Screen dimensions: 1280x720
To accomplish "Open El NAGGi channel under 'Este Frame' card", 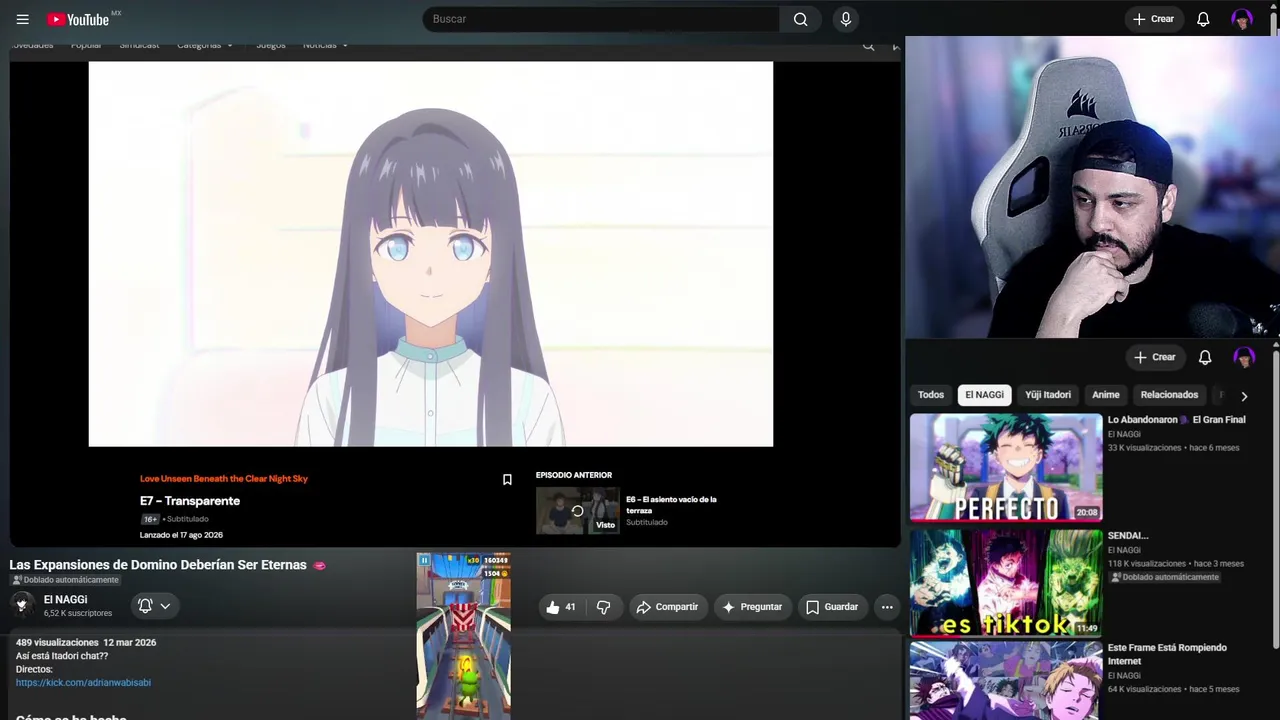I will (x=1124, y=676).
